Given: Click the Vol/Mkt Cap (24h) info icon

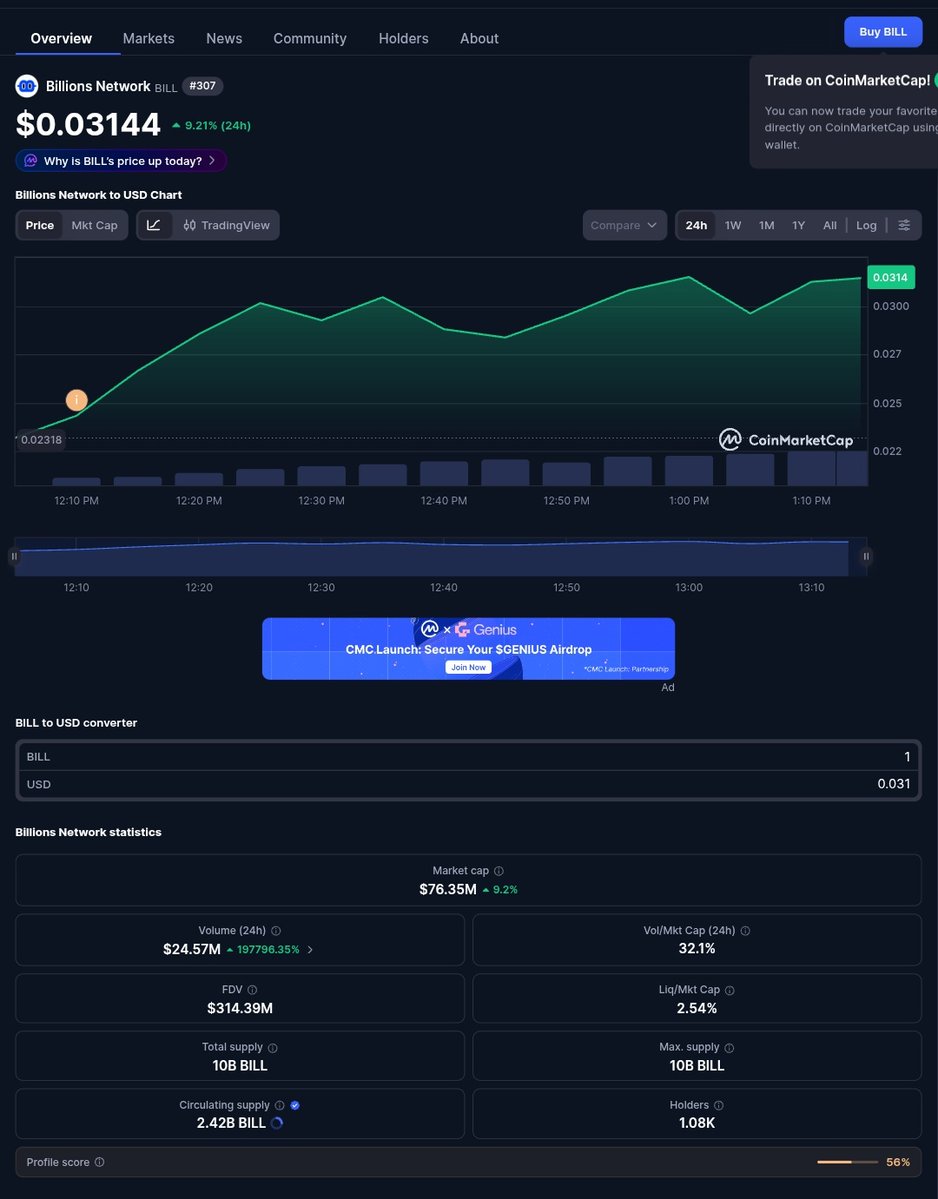Looking at the screenshot, I should click(745, 931).
